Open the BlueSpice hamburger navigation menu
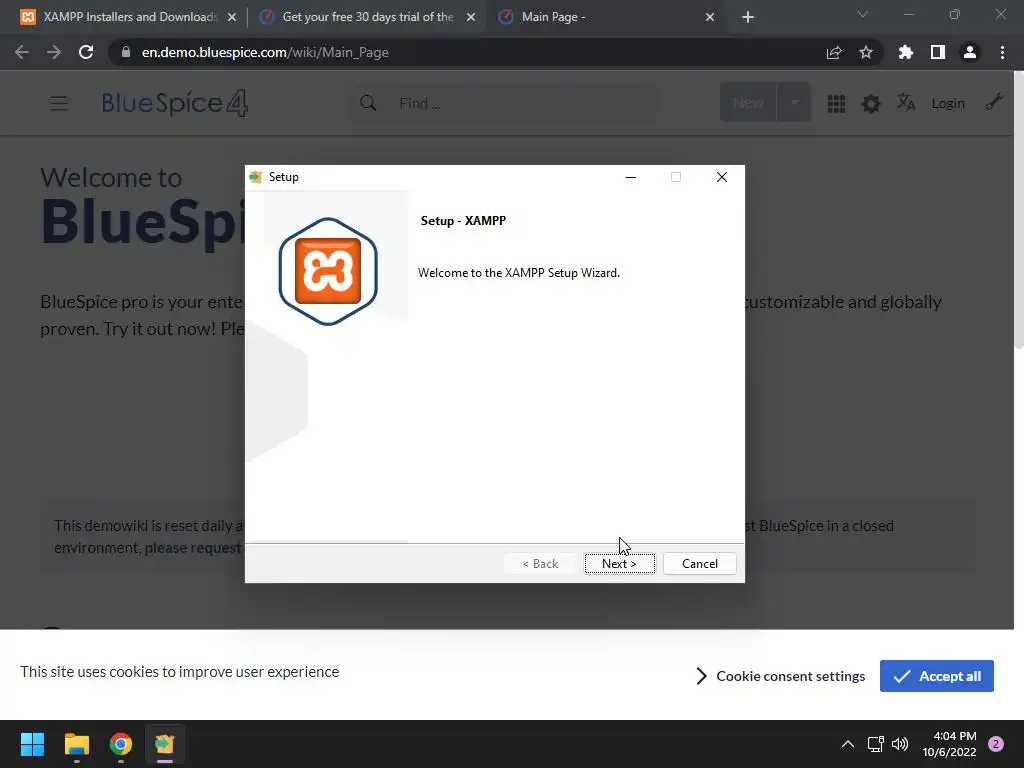Screen dimensions: 1024x768 [x=59, y=103]
